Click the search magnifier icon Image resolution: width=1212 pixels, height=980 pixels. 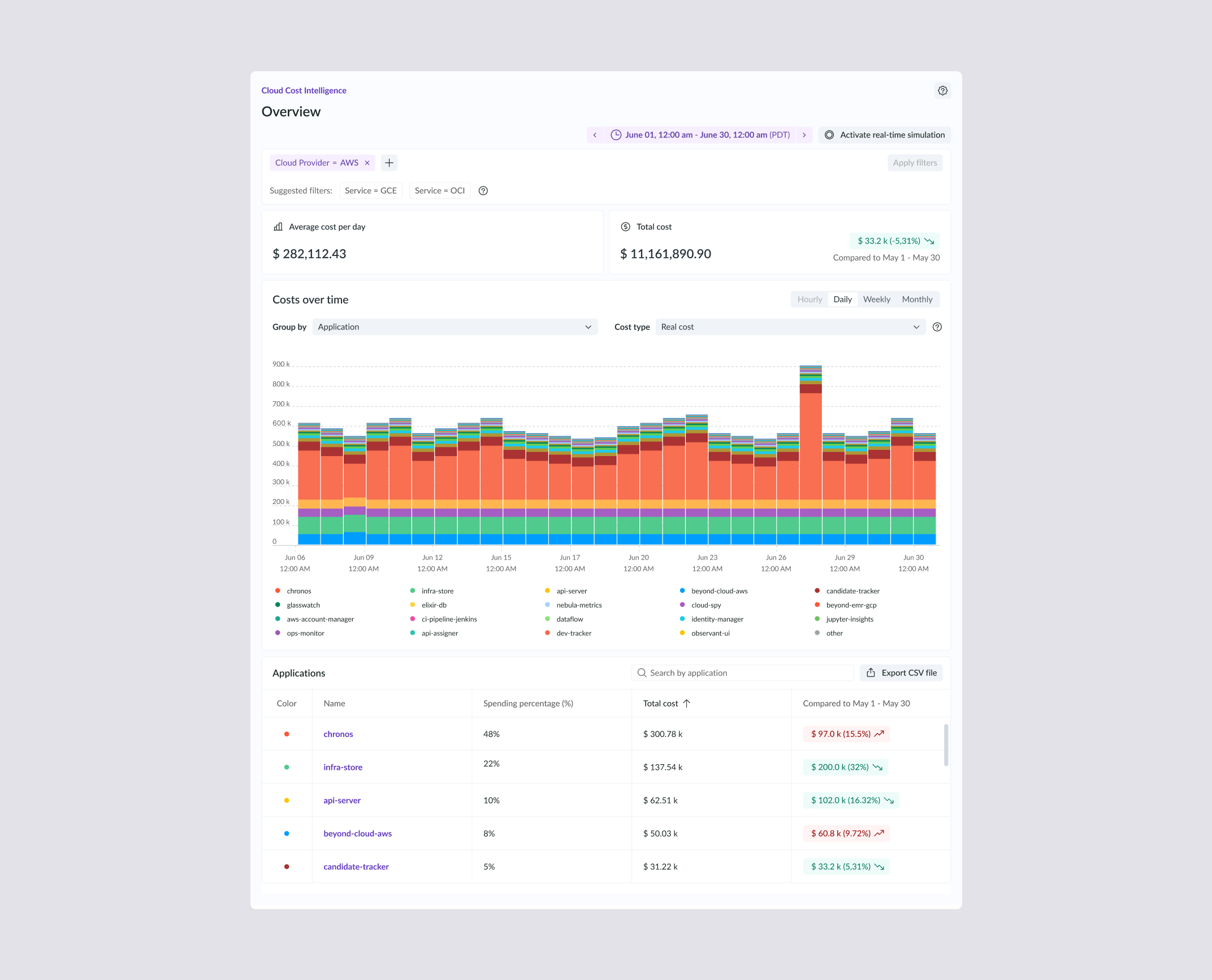(642, 673)
